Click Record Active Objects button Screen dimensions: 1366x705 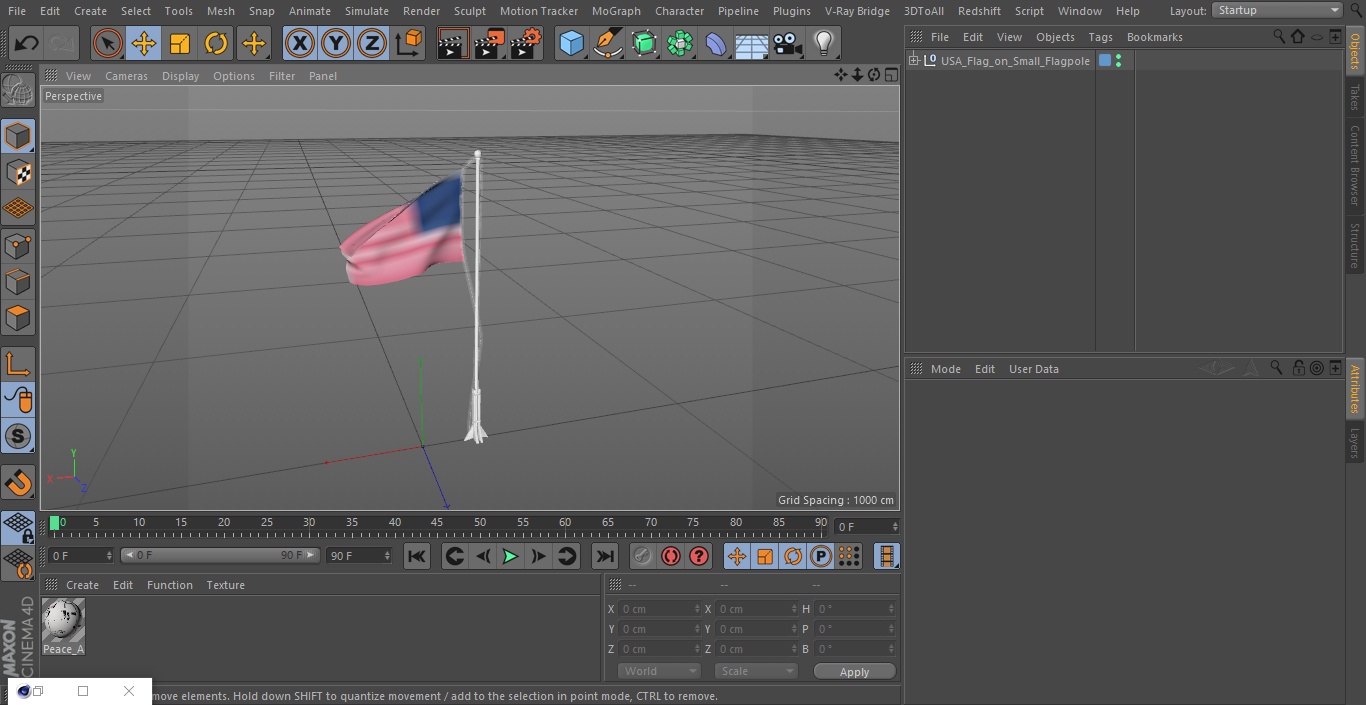tap(643, 556)
